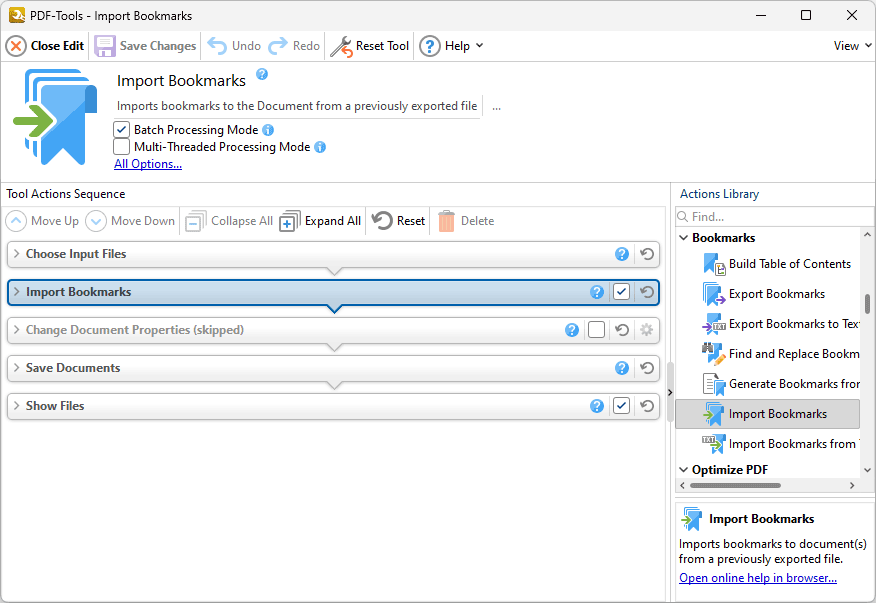Collapse the Optimize PDF category
876x603 pixels.
tap(683, 470)
